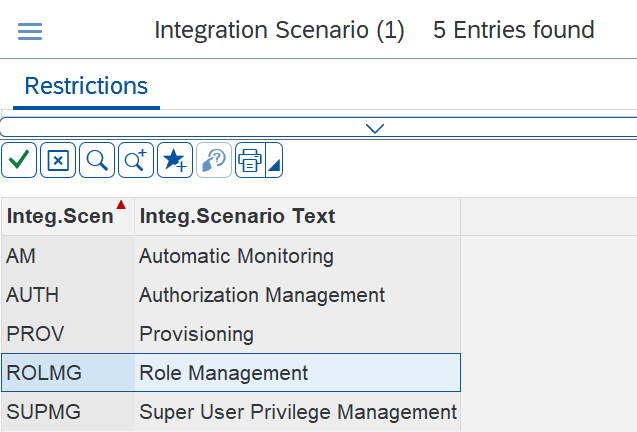Click the Find Next magnifier-plus icon
Image resolution: width=637 pixels, height=432 pixels.
click(x=135, y=160)
